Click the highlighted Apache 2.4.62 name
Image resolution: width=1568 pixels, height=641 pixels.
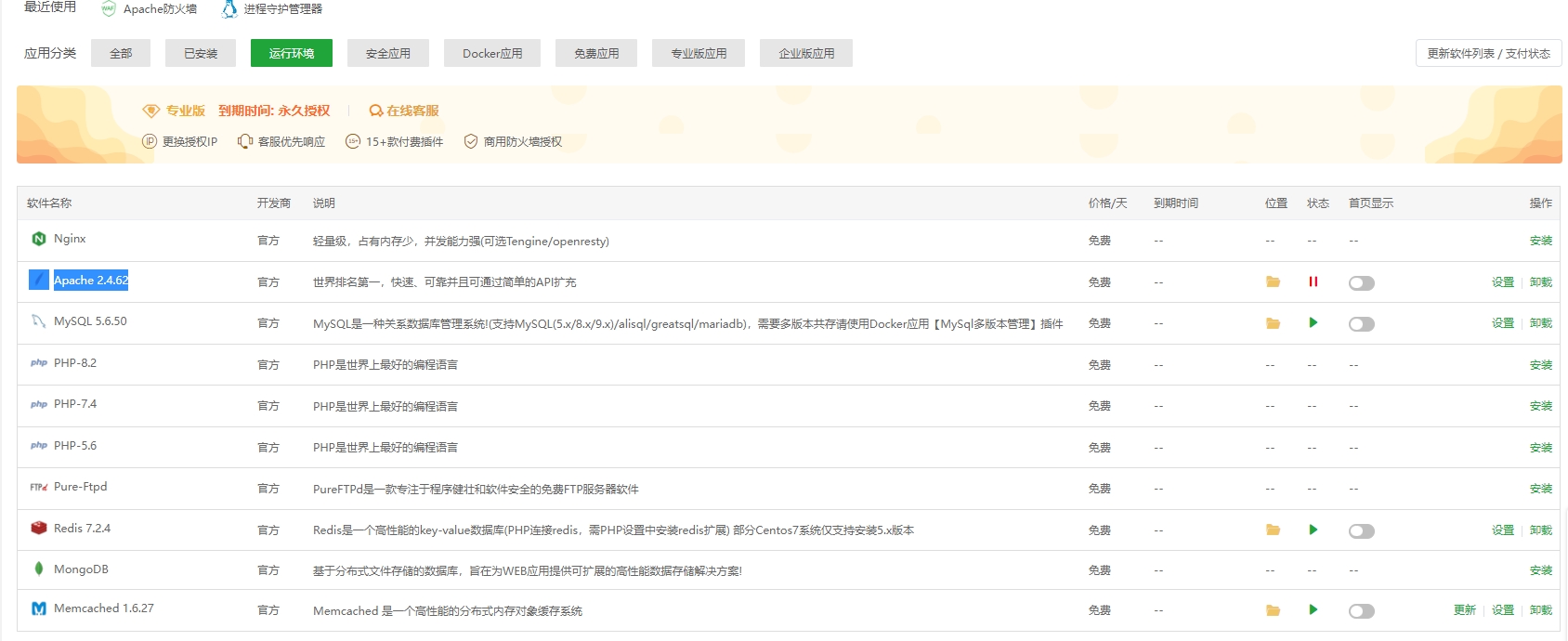(91, 281)
